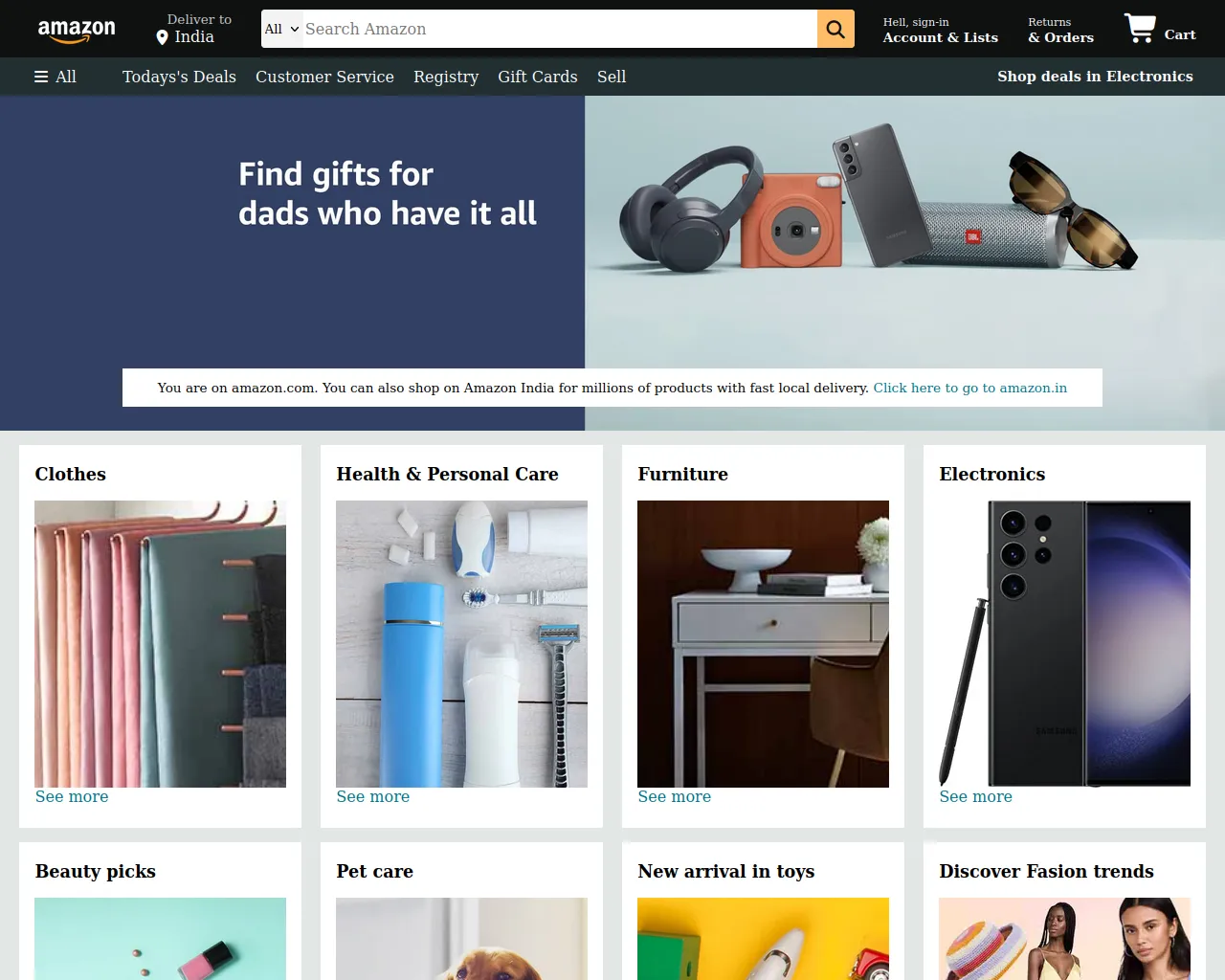Click the delivery location pin icon
This screenshot has height=980, width=1225.
162,37
